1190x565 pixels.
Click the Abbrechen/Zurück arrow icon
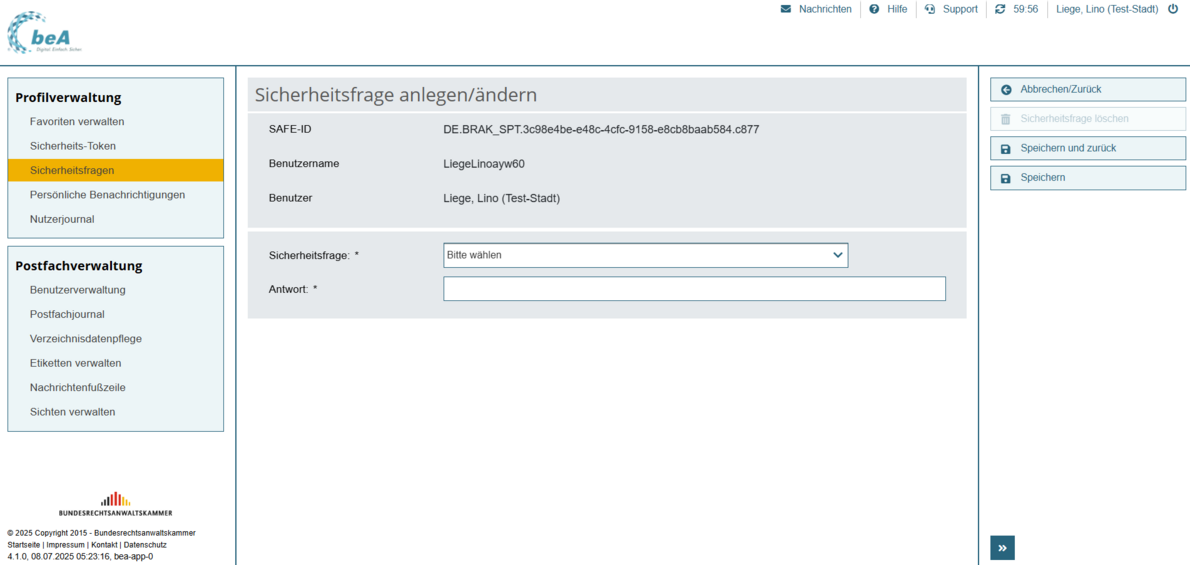1006,90
